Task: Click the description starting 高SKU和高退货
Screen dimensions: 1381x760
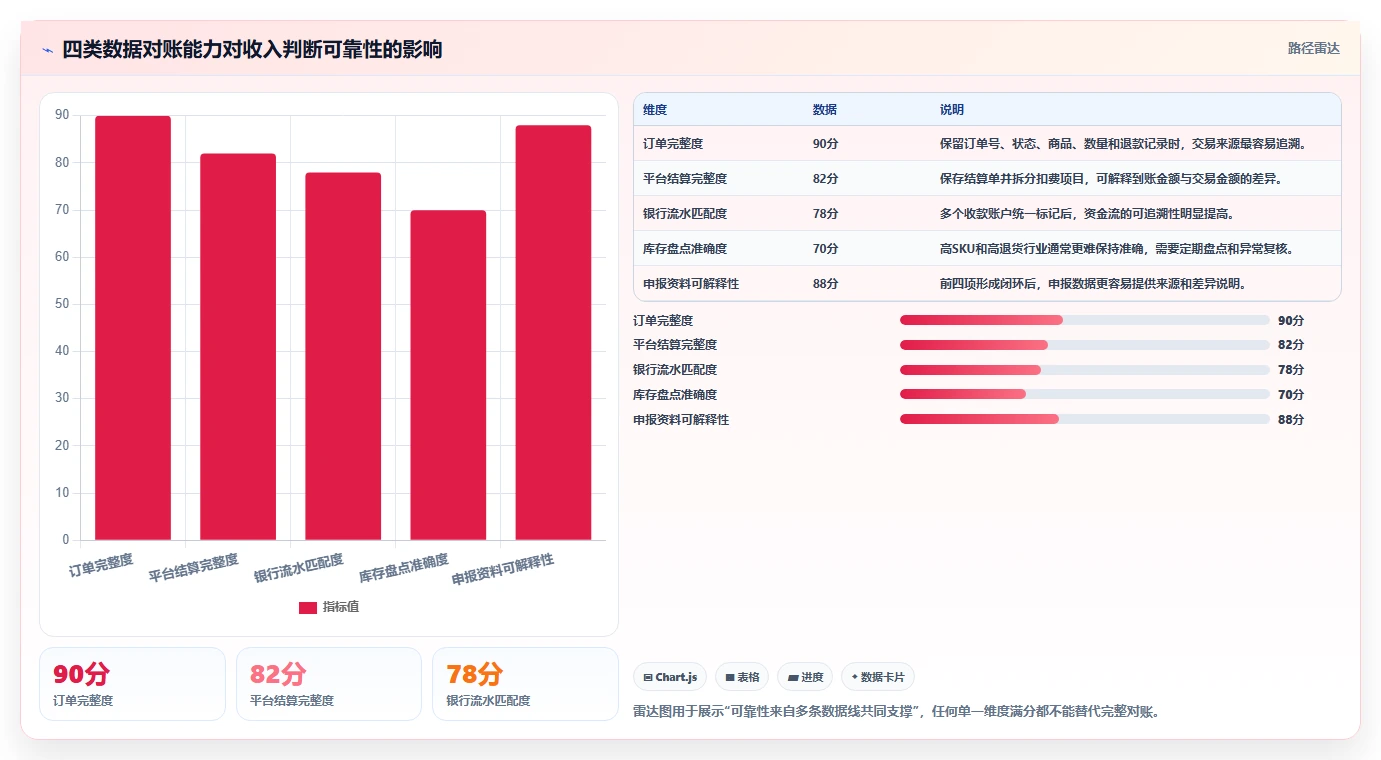Action: (1117, 249)
